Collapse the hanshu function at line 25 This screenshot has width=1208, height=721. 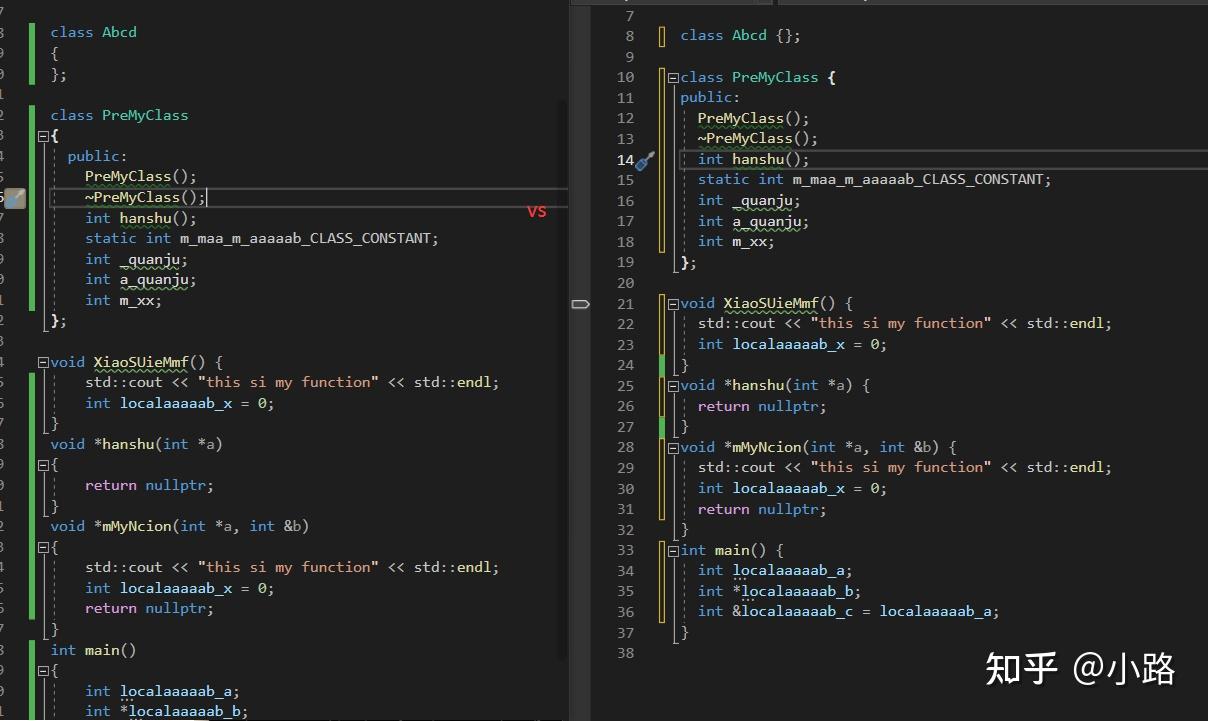point(673,385)
